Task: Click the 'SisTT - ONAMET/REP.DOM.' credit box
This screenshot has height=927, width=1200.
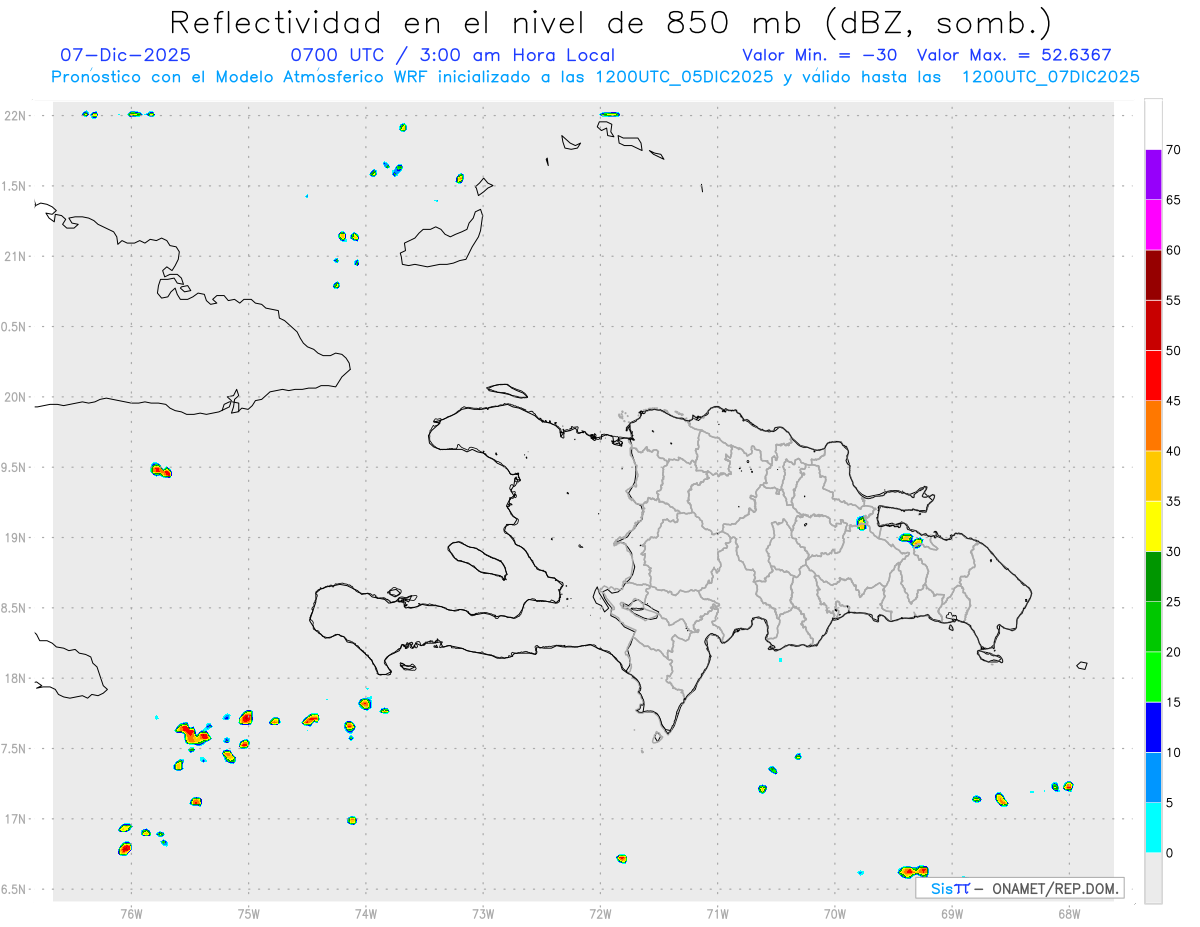Action: [1020, 888]
